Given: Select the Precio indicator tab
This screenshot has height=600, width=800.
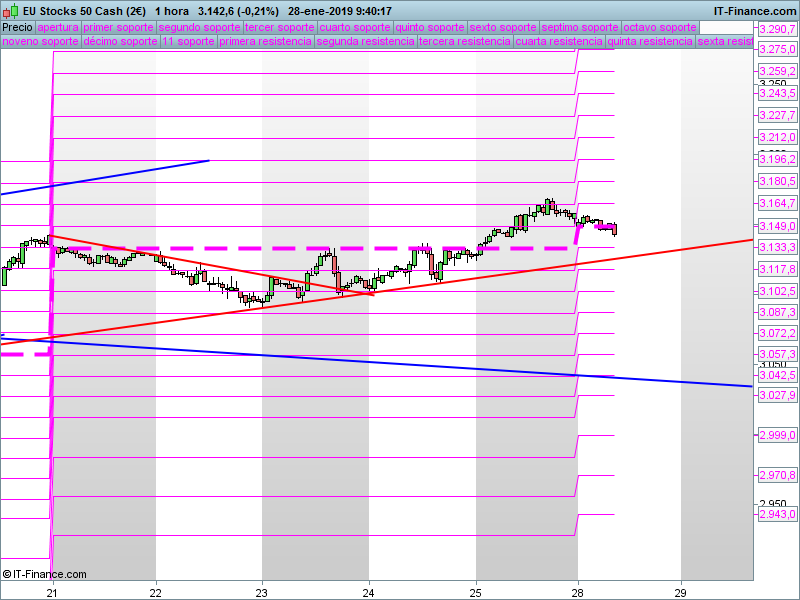Looking at the screenshot, I should [18, 28].
